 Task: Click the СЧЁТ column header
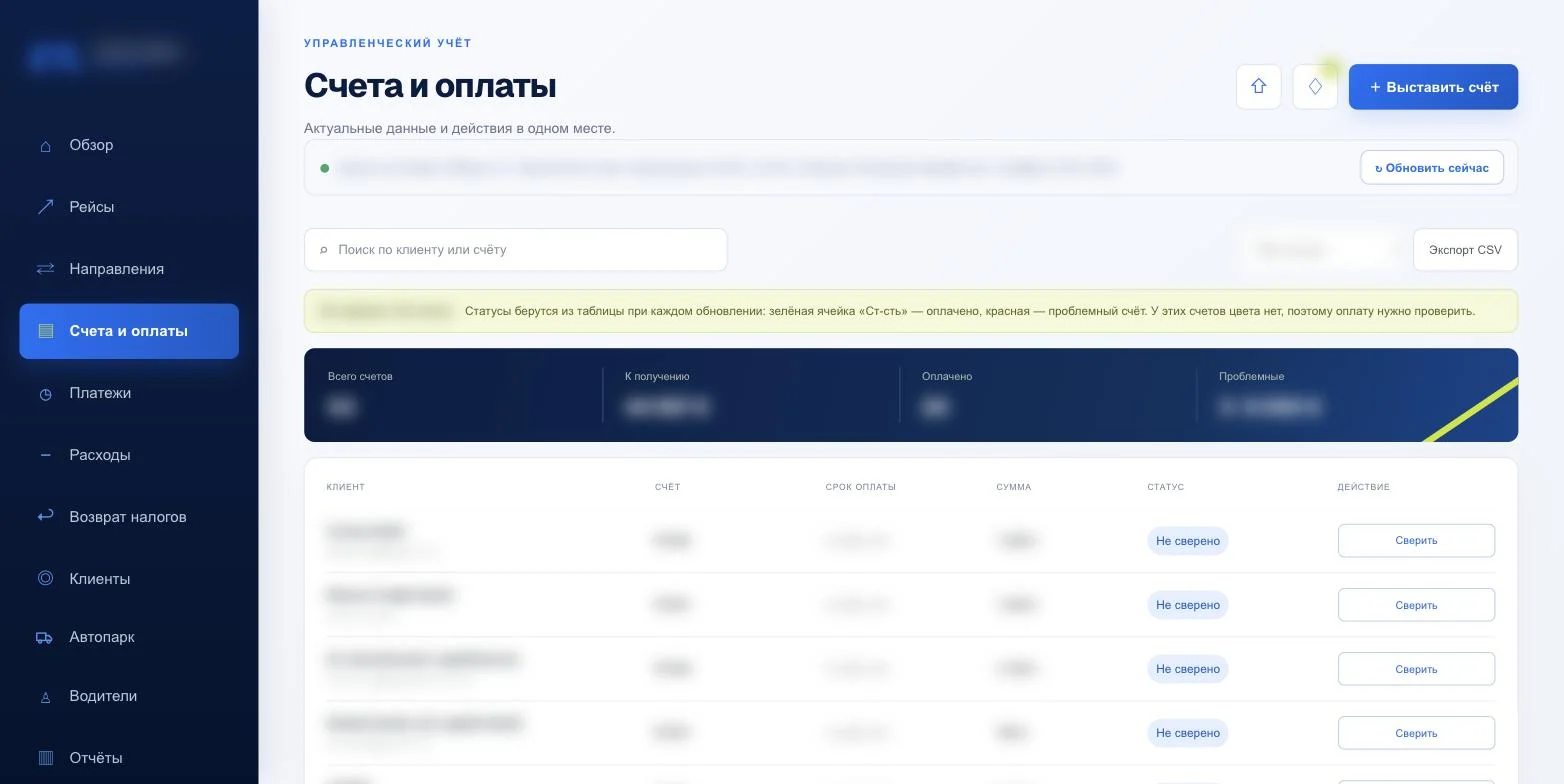tap(667, 487)
